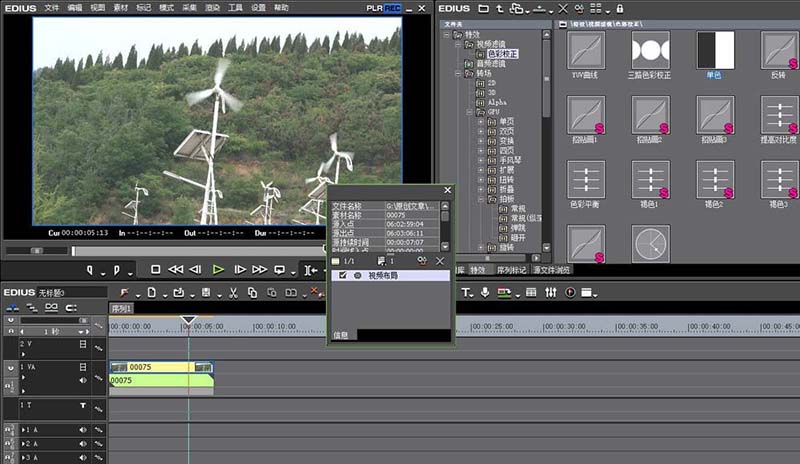Toggle title visibility on track 1 T
This screenshot has width=800, height=464.
click(83, 405)
